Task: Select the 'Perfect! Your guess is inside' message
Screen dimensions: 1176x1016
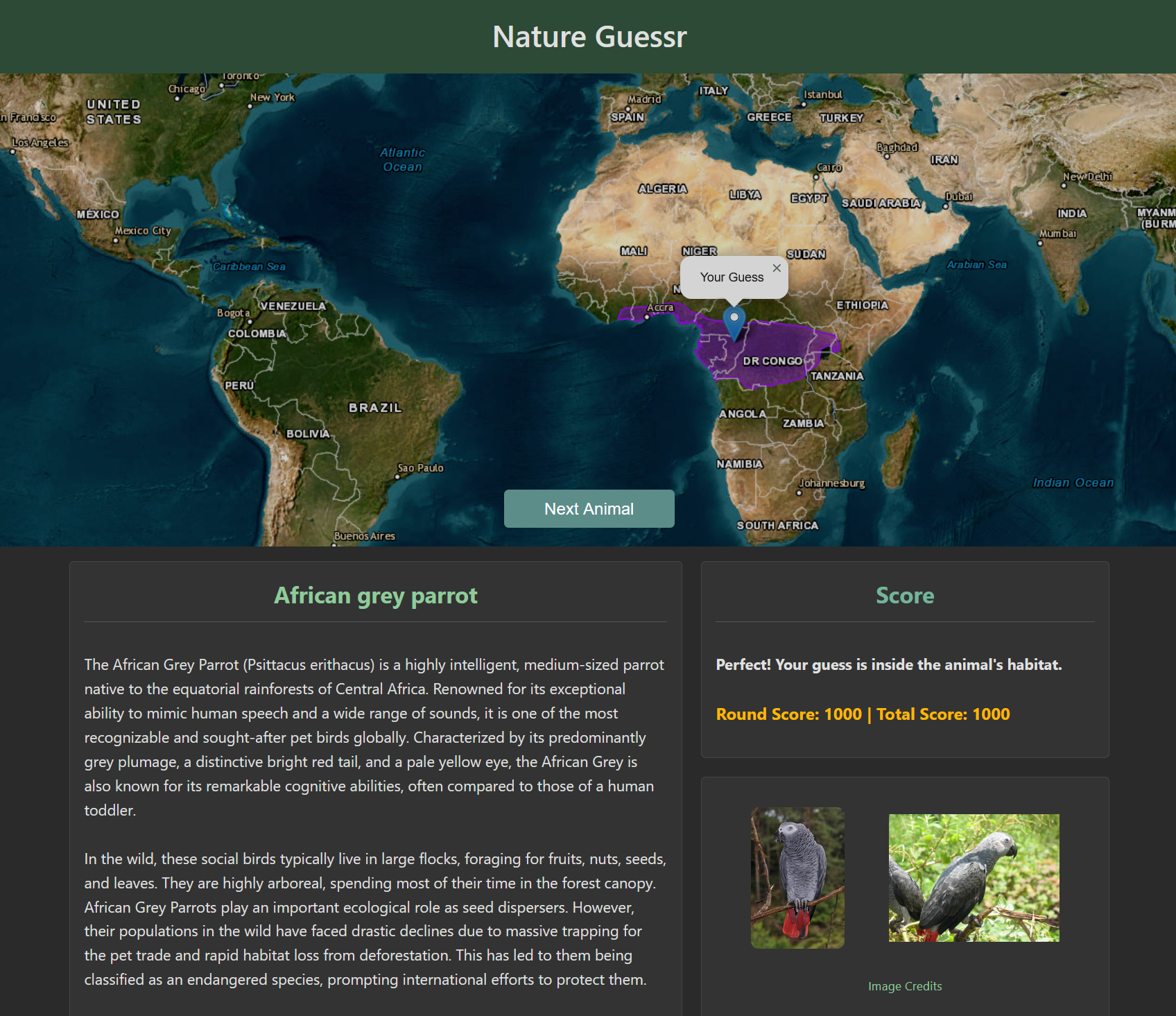Action: [x=888, y=664]
